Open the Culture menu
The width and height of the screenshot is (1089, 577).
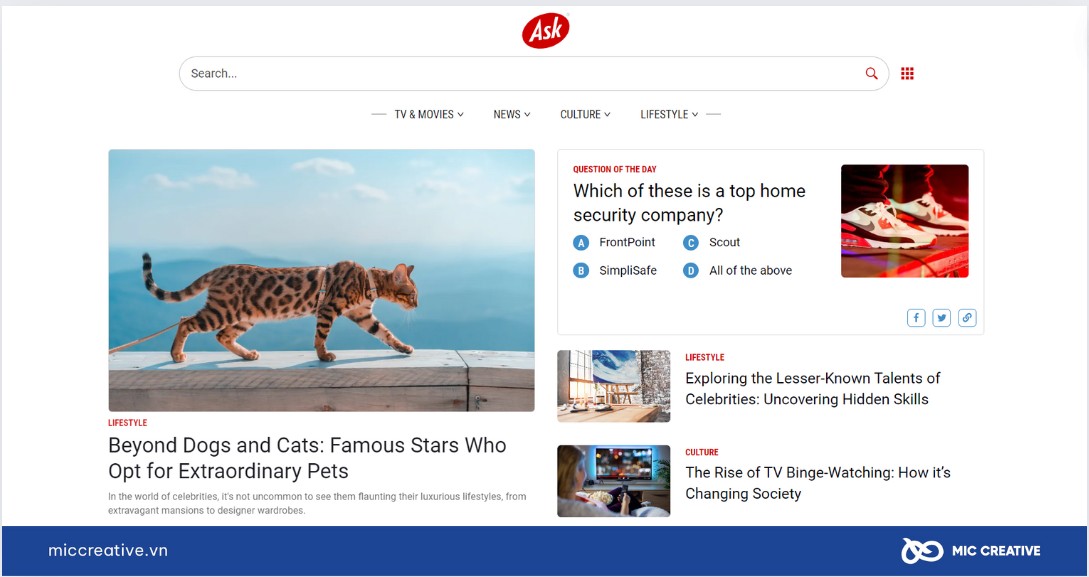(585, 115)
